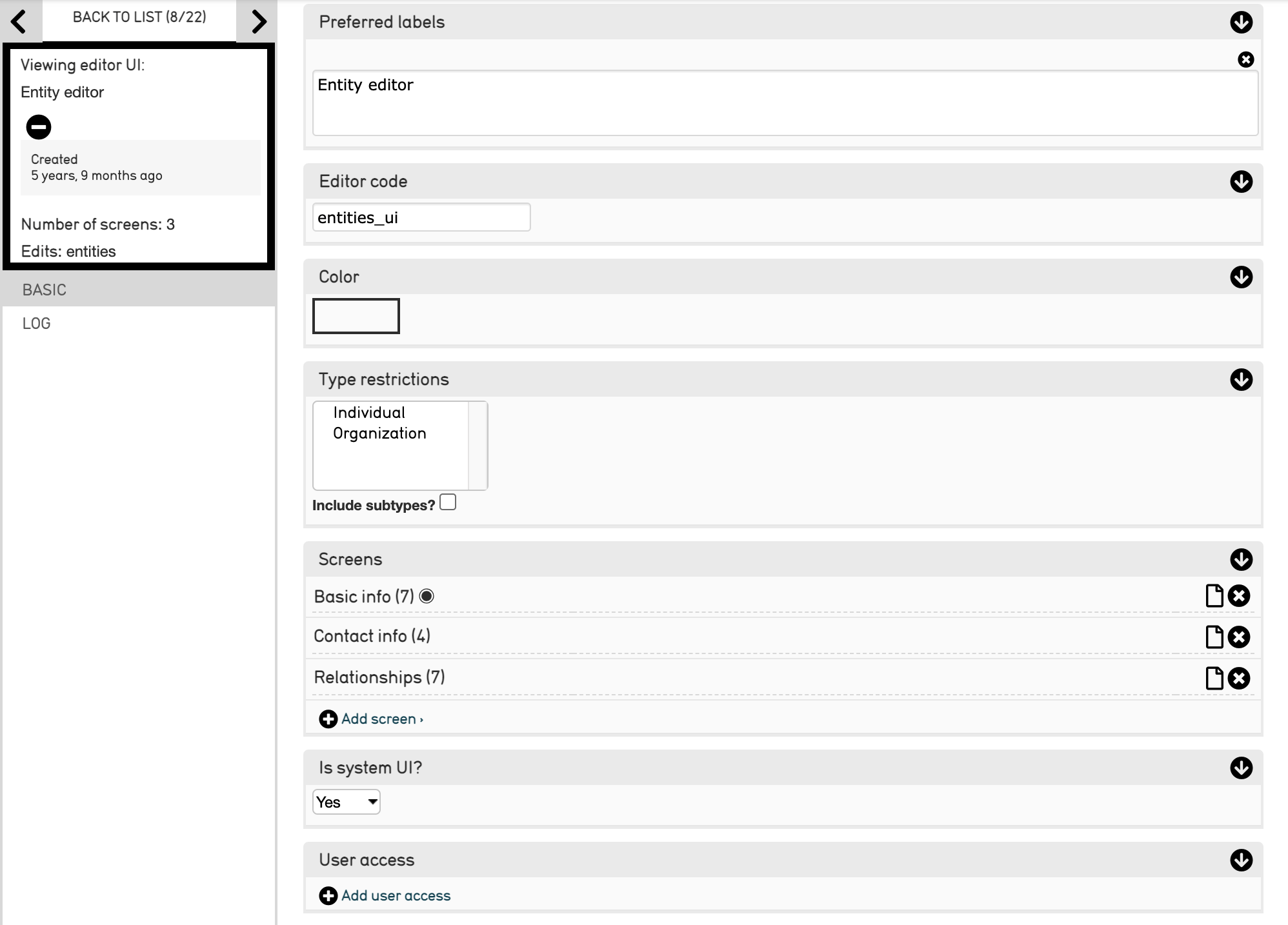Delete the Relationships screen
The image size is (1288, 925).
[1239, 679]
